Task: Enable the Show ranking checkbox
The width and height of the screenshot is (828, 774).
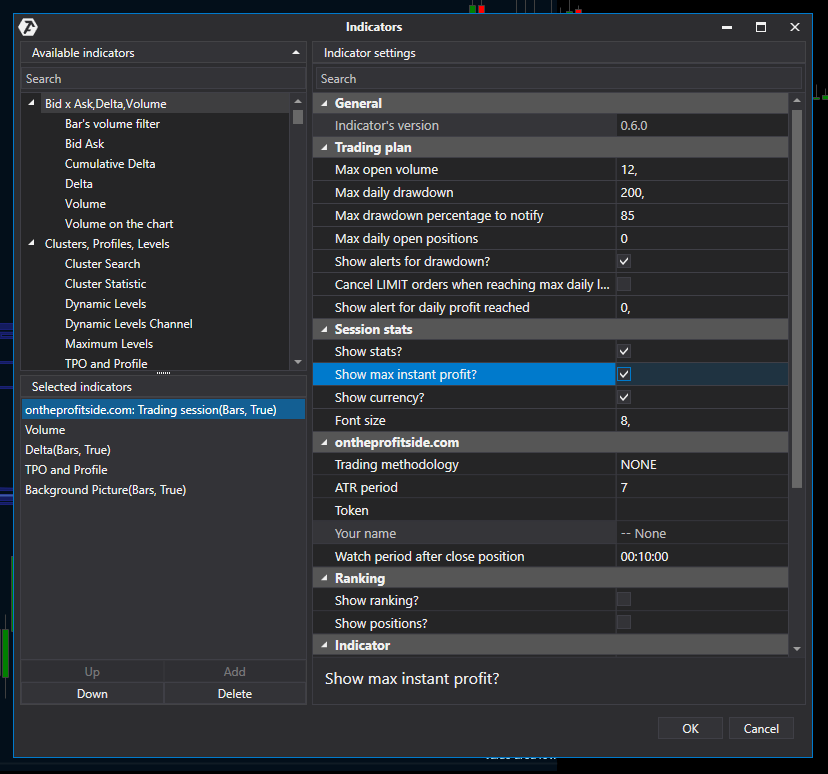Action: [624, 599]
